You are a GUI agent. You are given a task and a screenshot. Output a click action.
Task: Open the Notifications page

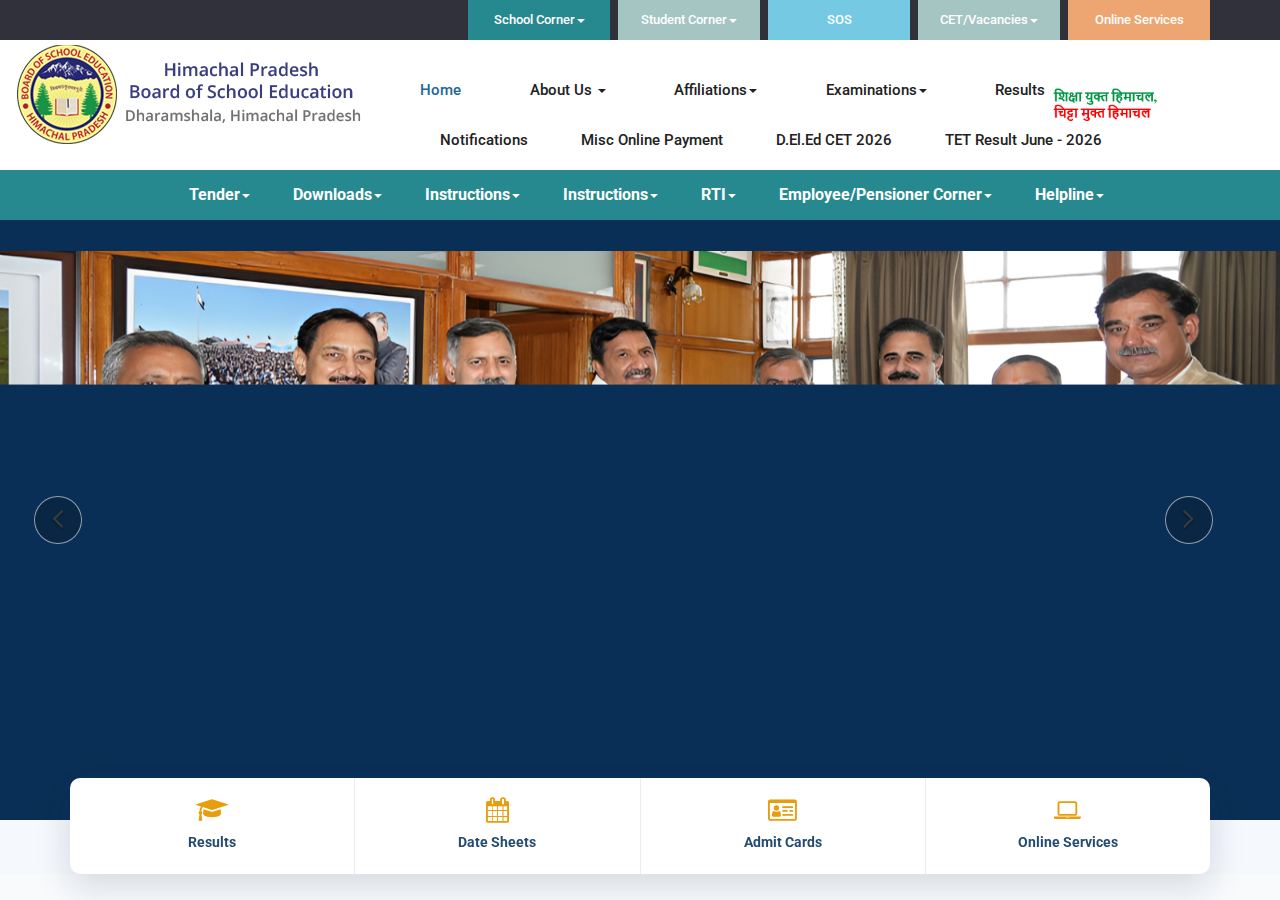point(484,140)
